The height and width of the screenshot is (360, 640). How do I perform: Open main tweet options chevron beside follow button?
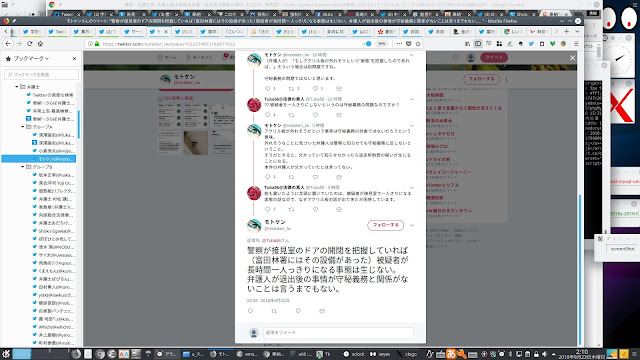coord(411,225)
